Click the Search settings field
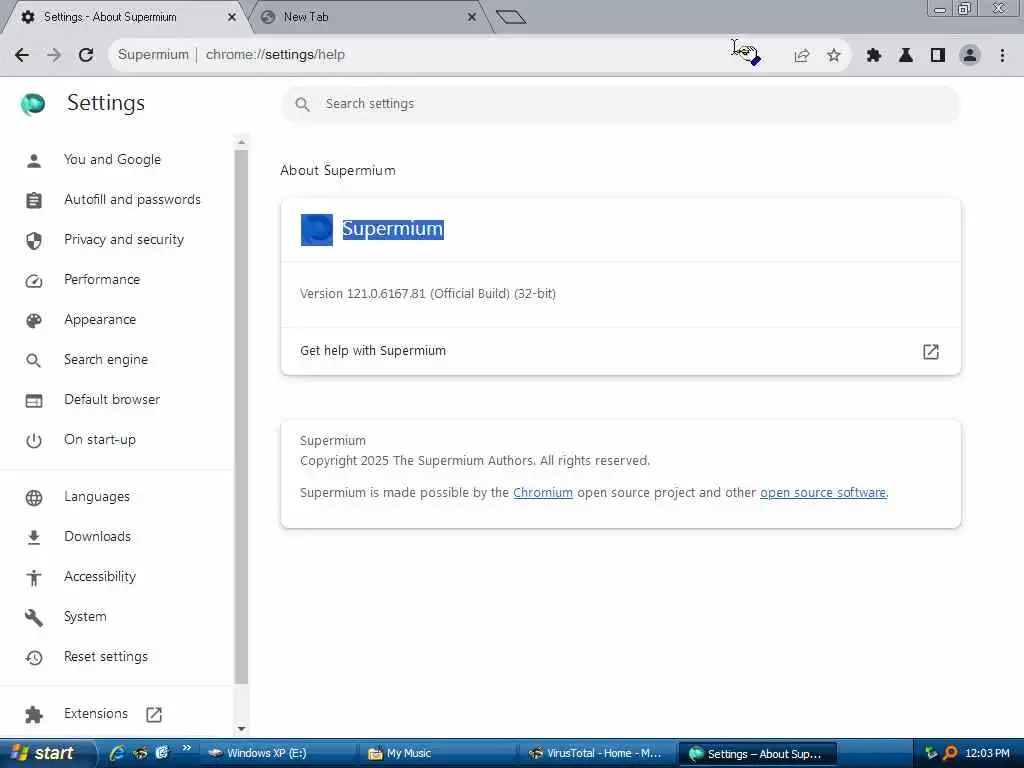The height and width of the screenshot is (768, 1024). coord(620,104)
